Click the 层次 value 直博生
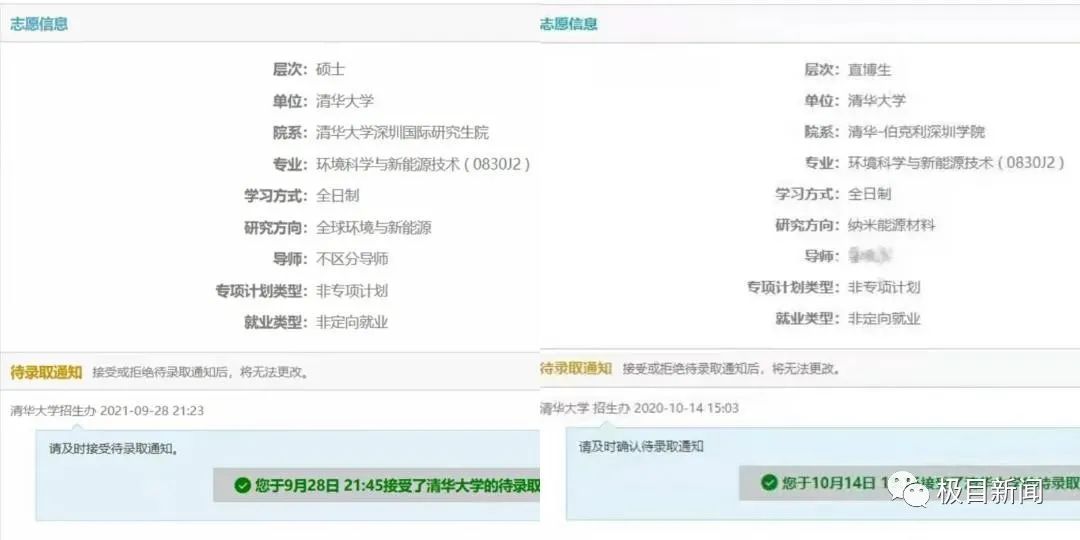This screenshot has width=1080, height=540. tap(870, 70)
